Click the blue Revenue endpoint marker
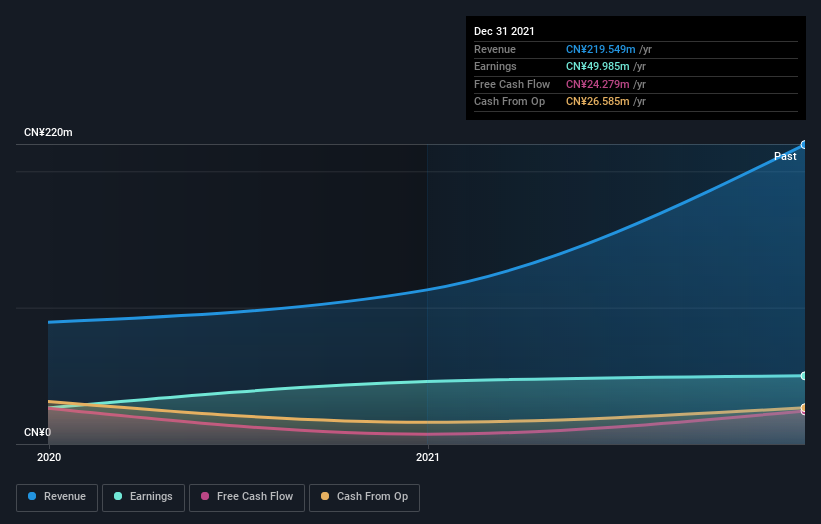 803,145
